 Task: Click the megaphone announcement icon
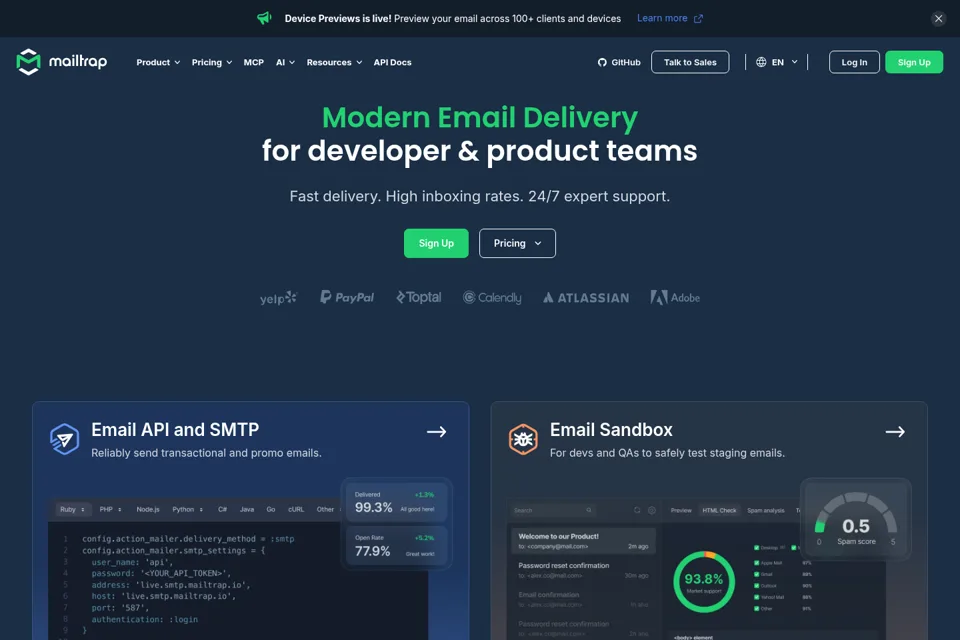coord(264,18)
